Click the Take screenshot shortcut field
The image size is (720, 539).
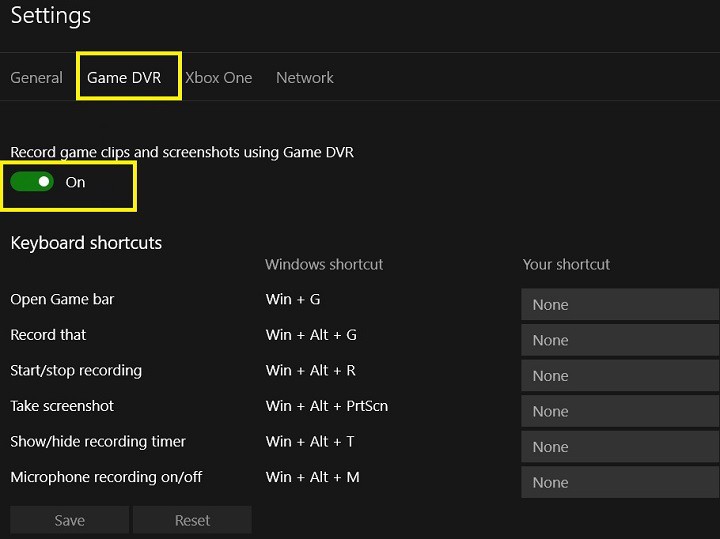[620, 411]
